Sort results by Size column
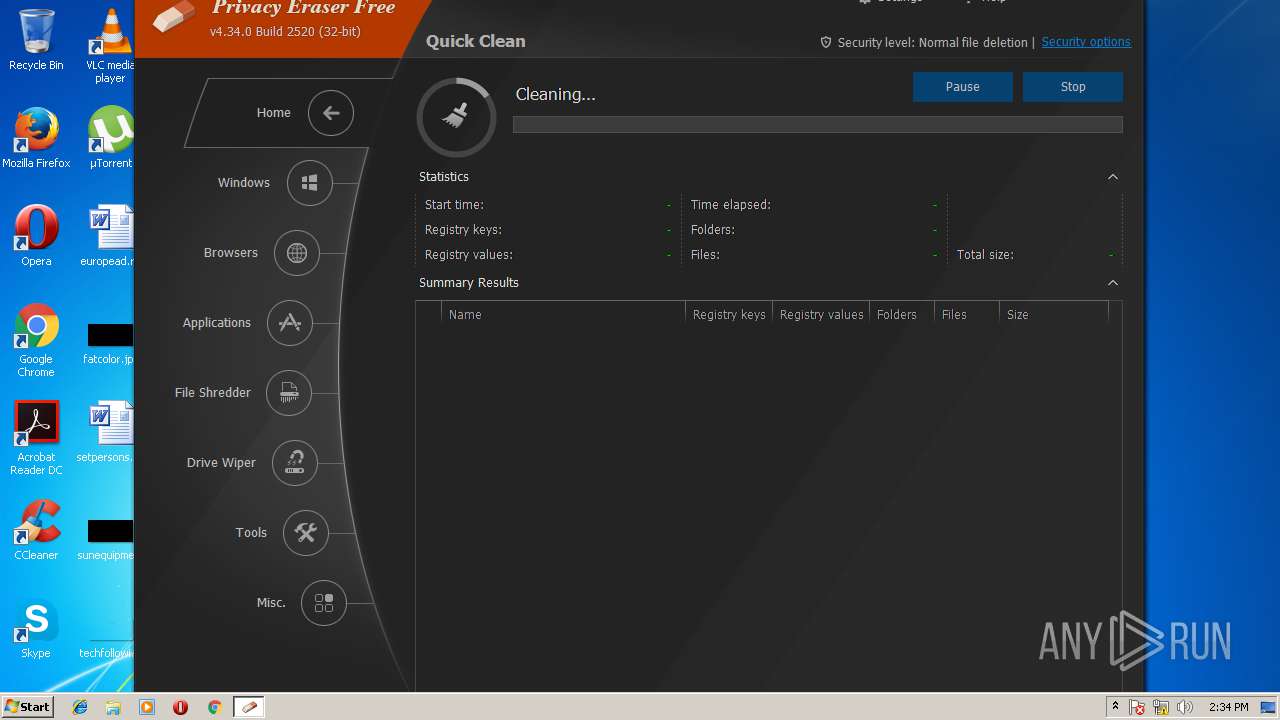Viewport: 1280px width, 720px height. [x=1053, y=314]
